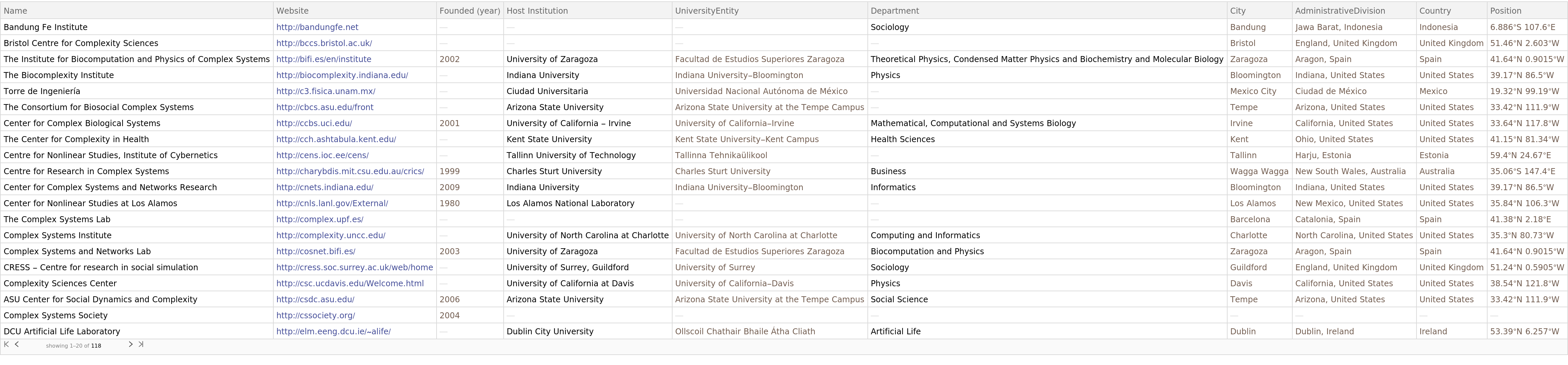The image size is (1568, 365).
Task: Go to the previous page of results
Action: (17, 344)
